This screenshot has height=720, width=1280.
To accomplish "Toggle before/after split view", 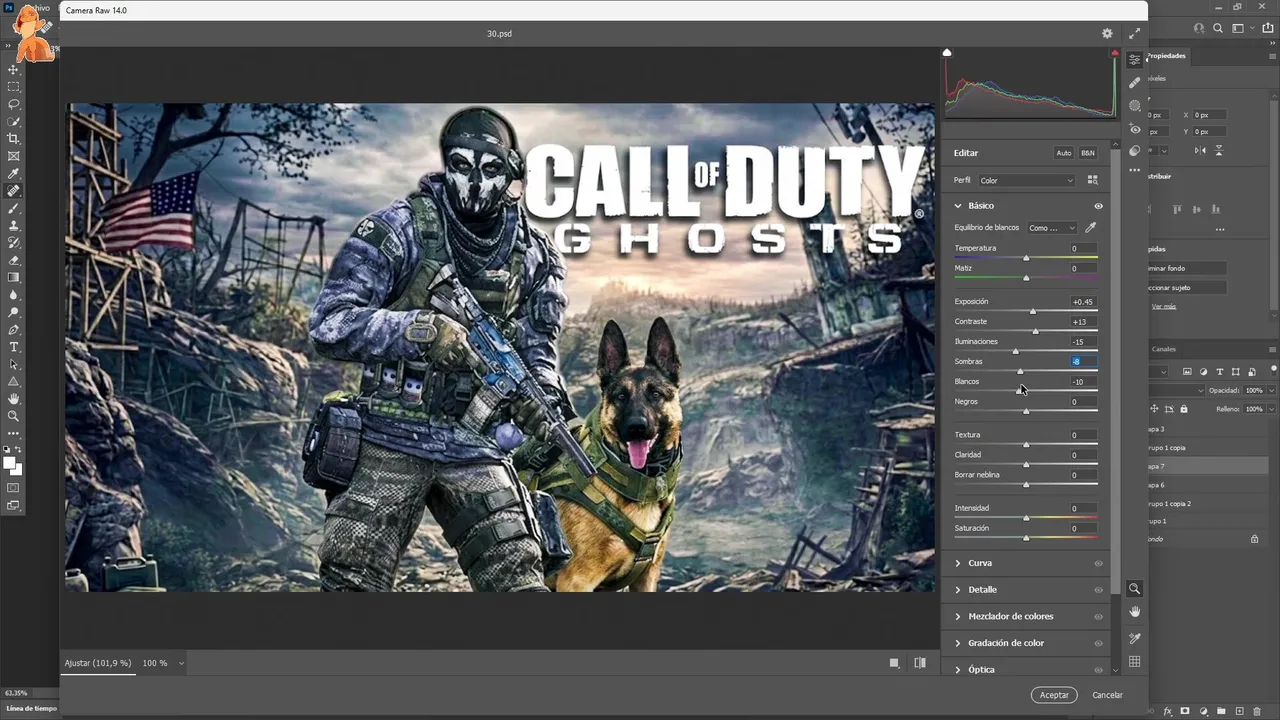I will (x=920, y=662).
